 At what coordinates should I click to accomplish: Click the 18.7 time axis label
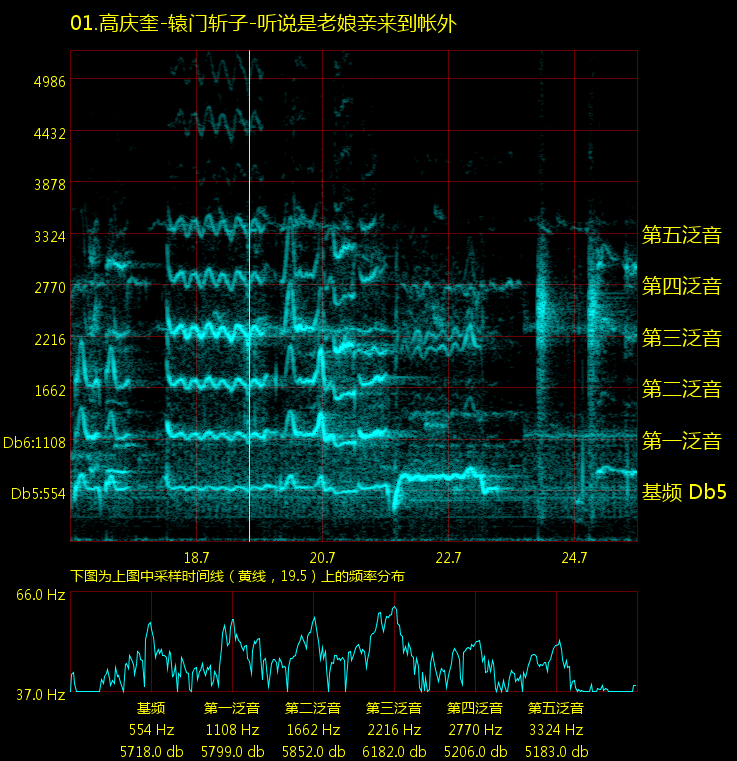(x=196, y=557)
